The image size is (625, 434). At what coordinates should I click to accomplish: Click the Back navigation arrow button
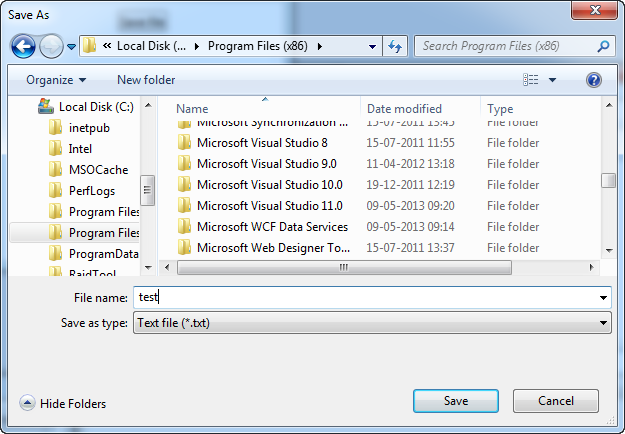(x=24, y=46)
